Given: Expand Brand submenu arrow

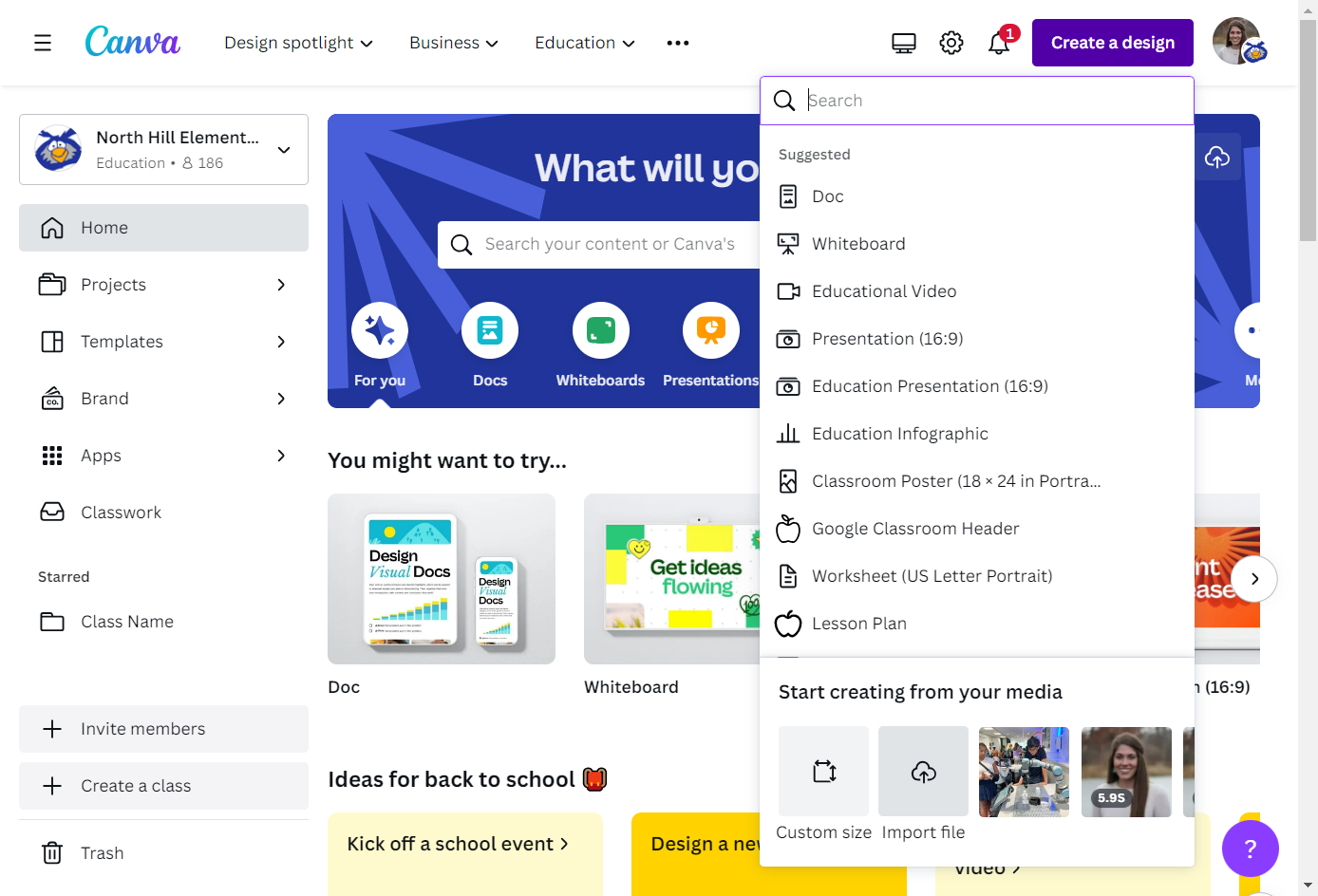Looking at the screenshot, I should pyautogui.click(x=281, y=399).
